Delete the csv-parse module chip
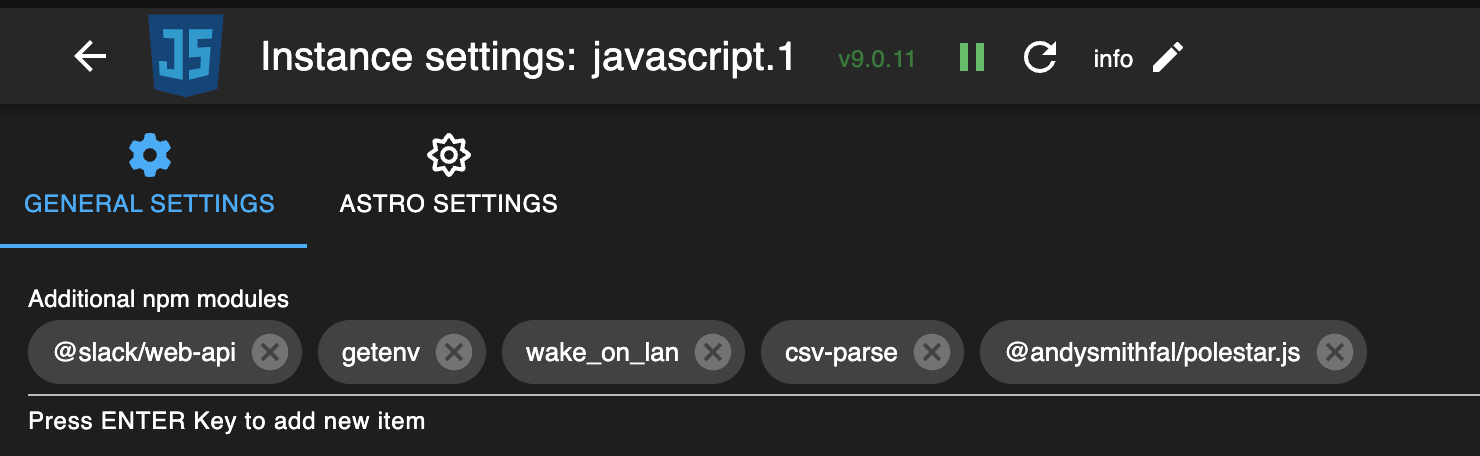The width and height of the screenshot is (1480, 456). point(931,352)
